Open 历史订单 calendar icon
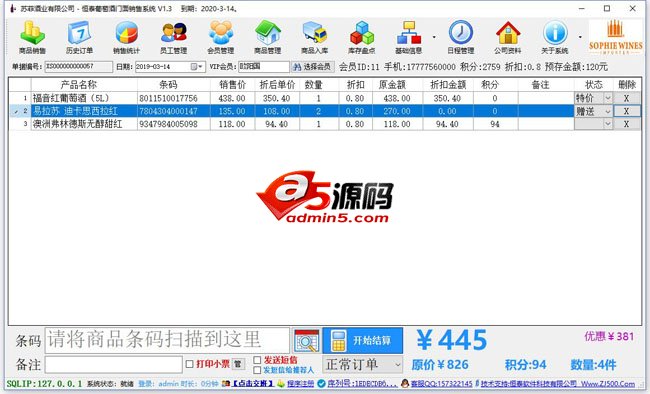This screenshot has height=394, width=650. [79, 37]
